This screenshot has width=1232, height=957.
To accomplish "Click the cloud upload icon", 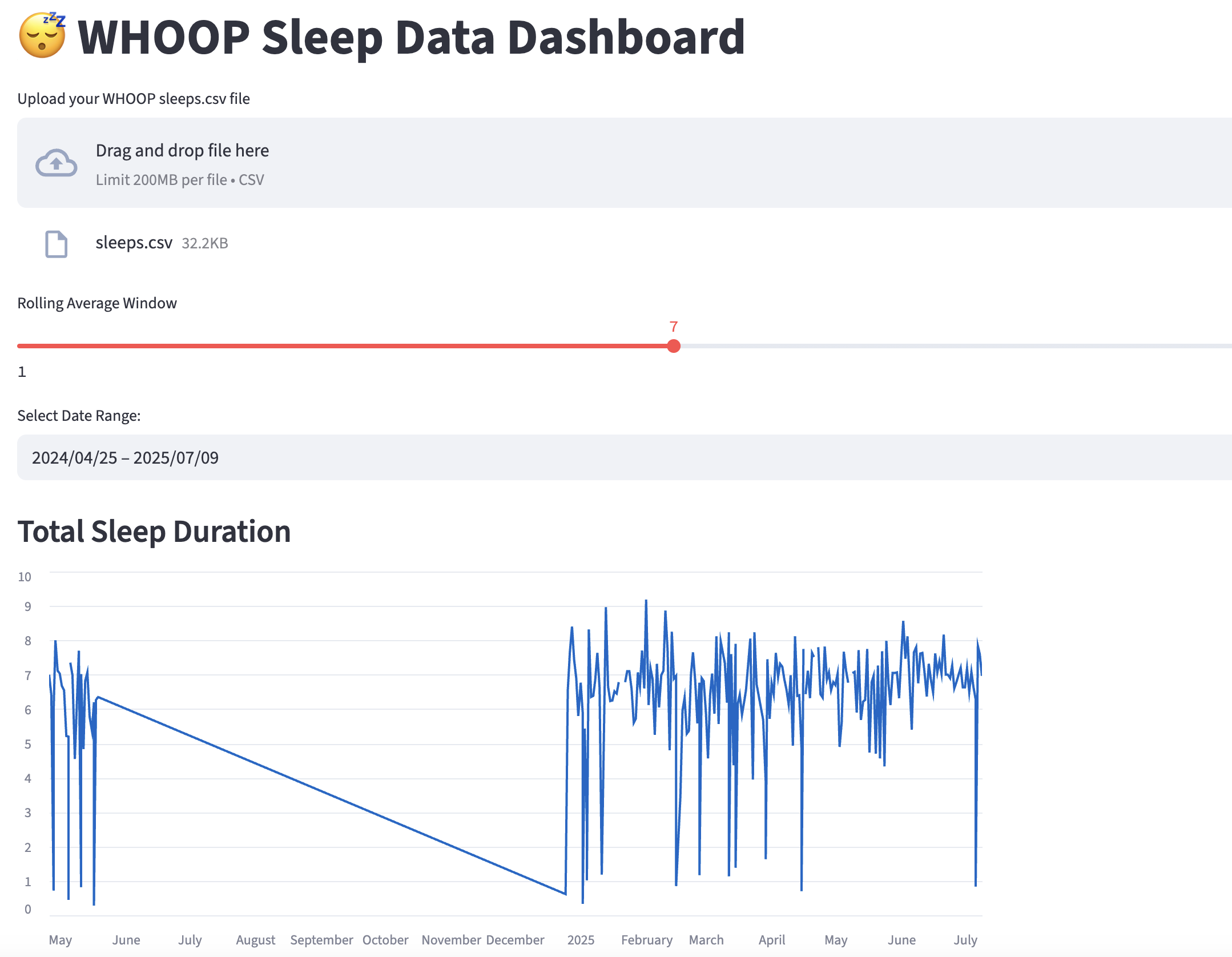I will tap(57, 164).
